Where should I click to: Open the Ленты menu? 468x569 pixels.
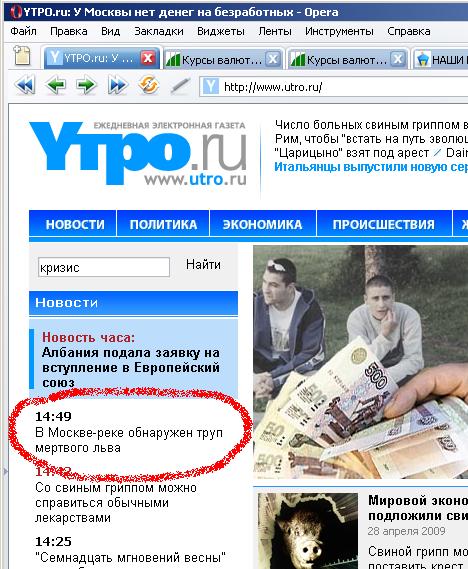275,31
